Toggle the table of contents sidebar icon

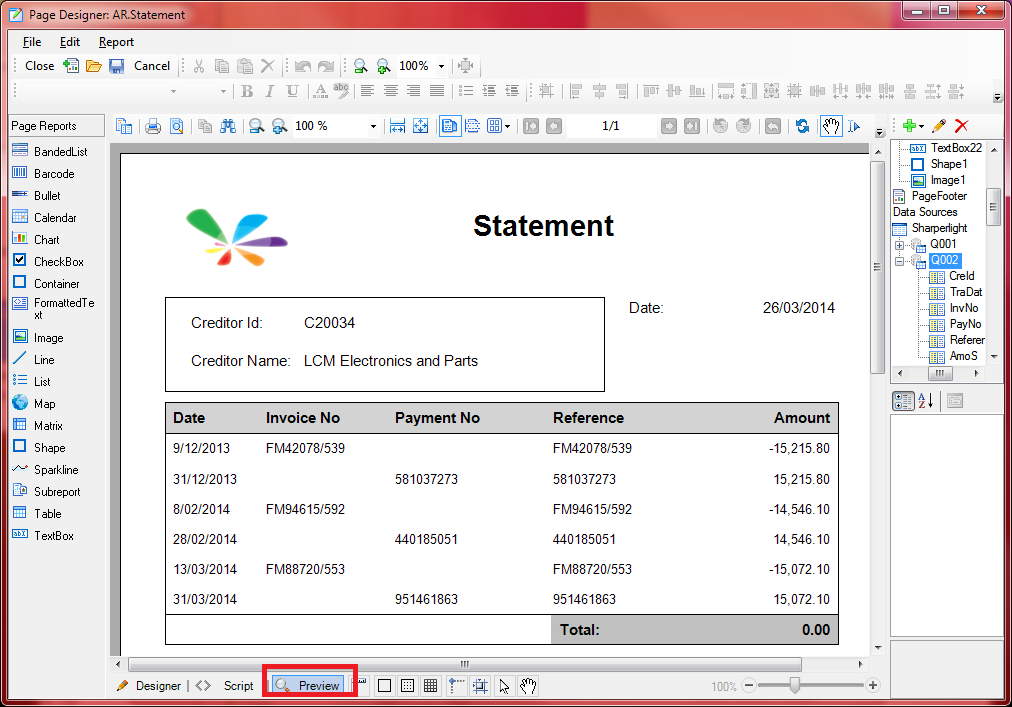click(x=124, y=127)
